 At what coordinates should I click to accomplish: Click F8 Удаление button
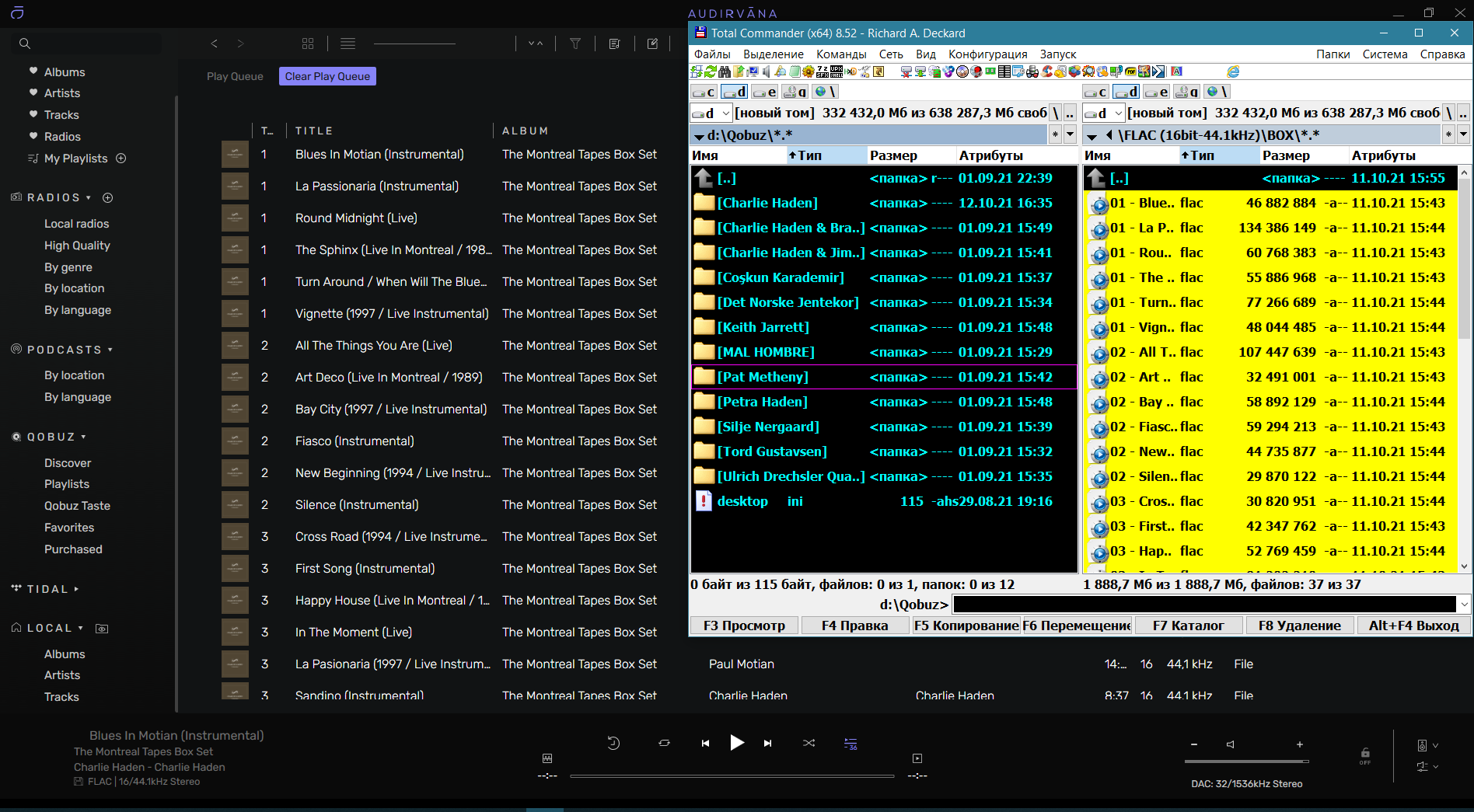click(1300, 626)
